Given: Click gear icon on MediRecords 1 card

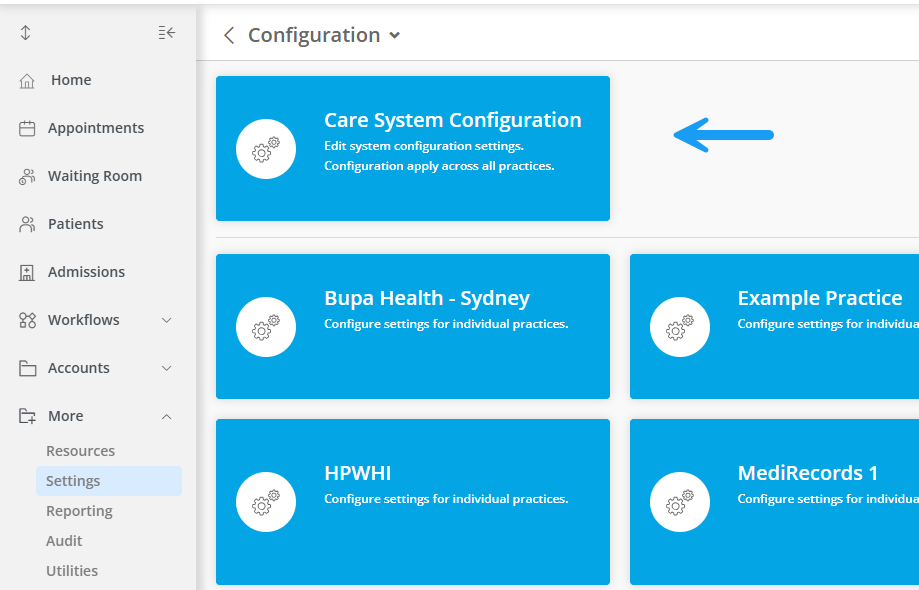Looking at the screenshot, I should click(x=680, y=502).
